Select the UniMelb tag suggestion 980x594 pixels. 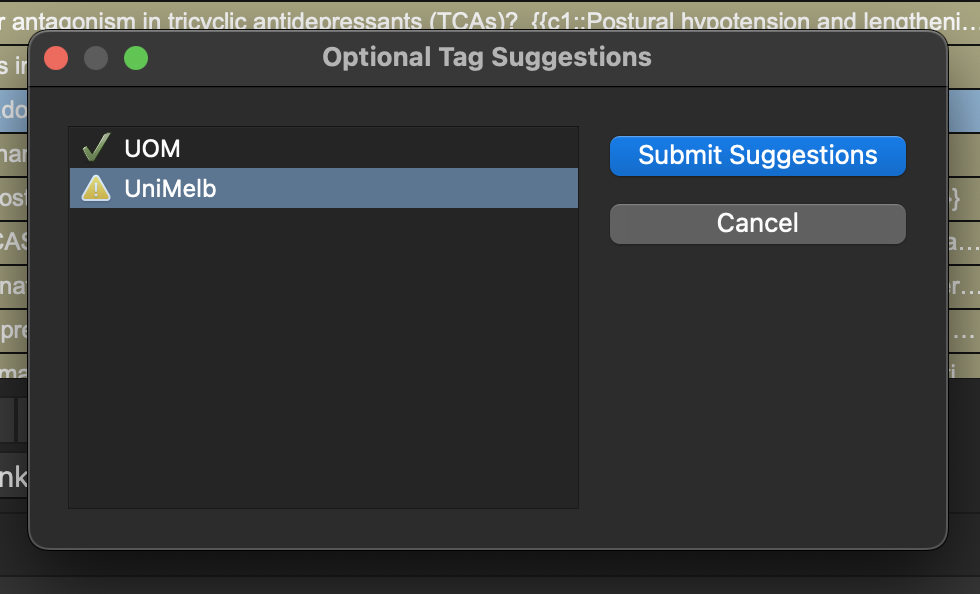pyautogui.click(x=170, y=188)
